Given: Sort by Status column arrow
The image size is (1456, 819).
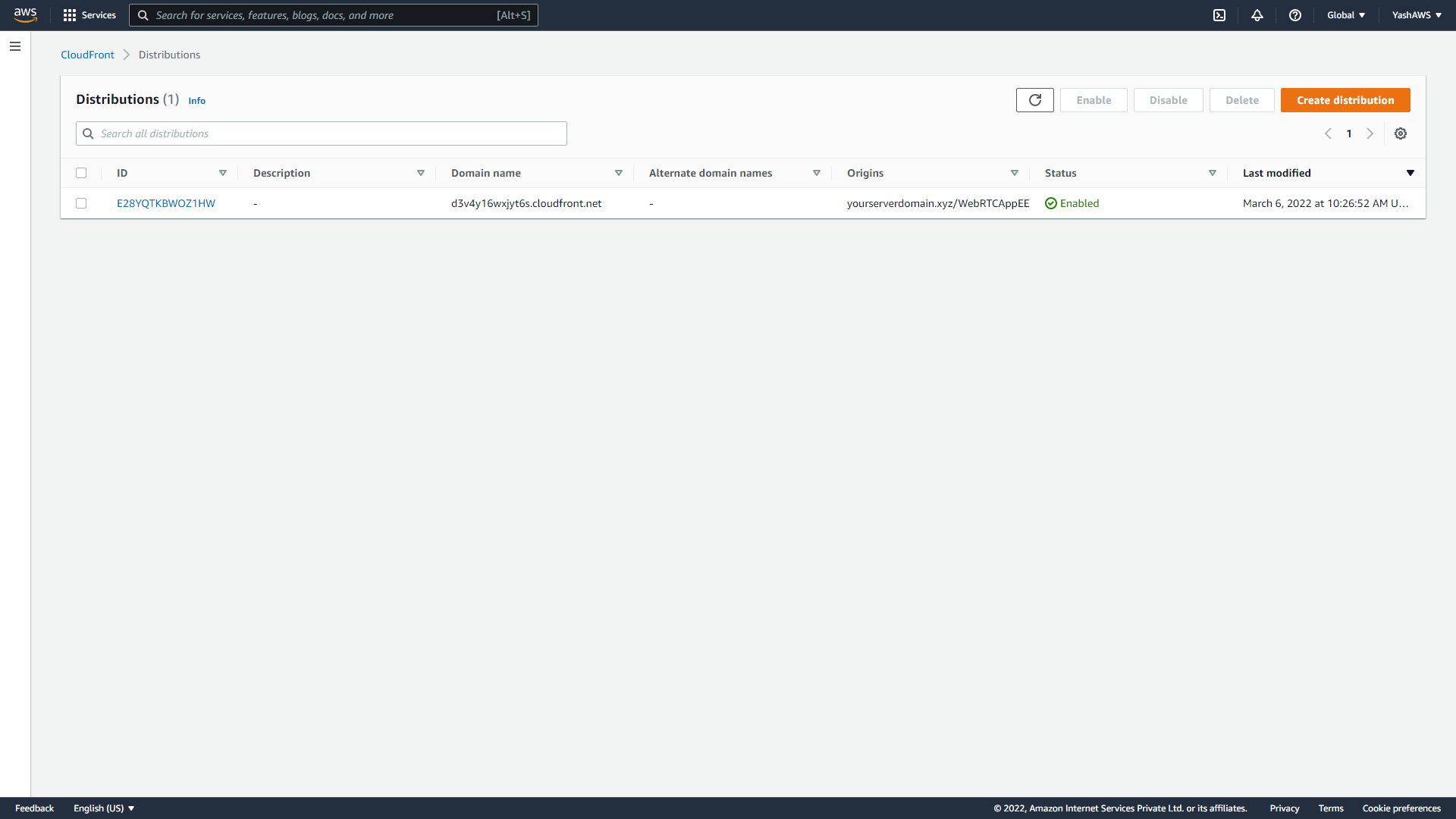Looking at the screenshot, I should tap(1213, 173).
